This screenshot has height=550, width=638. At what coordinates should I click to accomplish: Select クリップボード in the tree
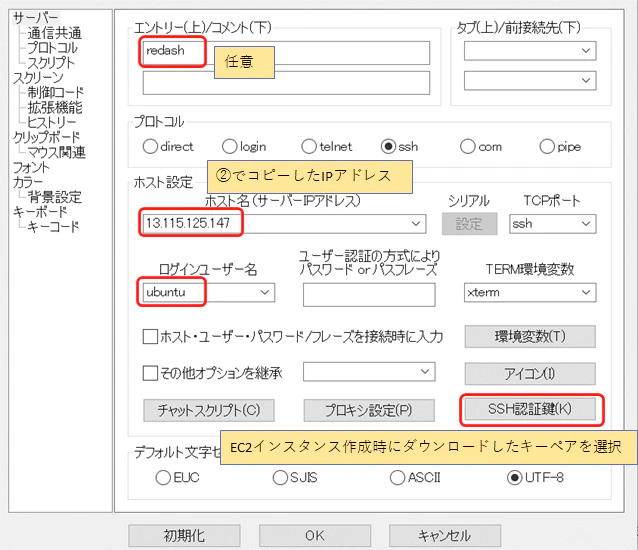46,138
